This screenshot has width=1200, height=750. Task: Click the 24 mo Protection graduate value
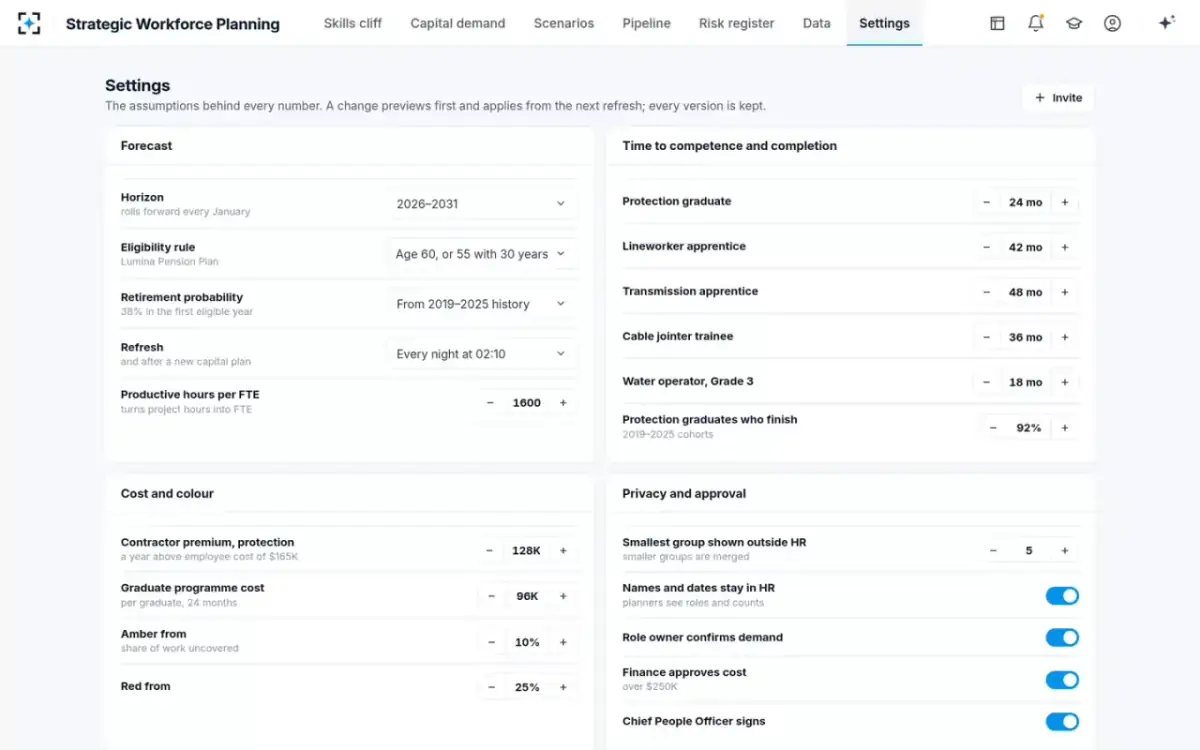1026,202
